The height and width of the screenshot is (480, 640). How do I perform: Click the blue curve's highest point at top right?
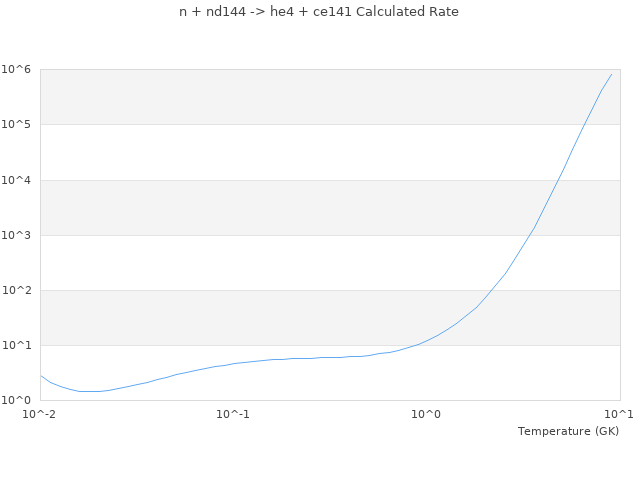coord(611,74)
